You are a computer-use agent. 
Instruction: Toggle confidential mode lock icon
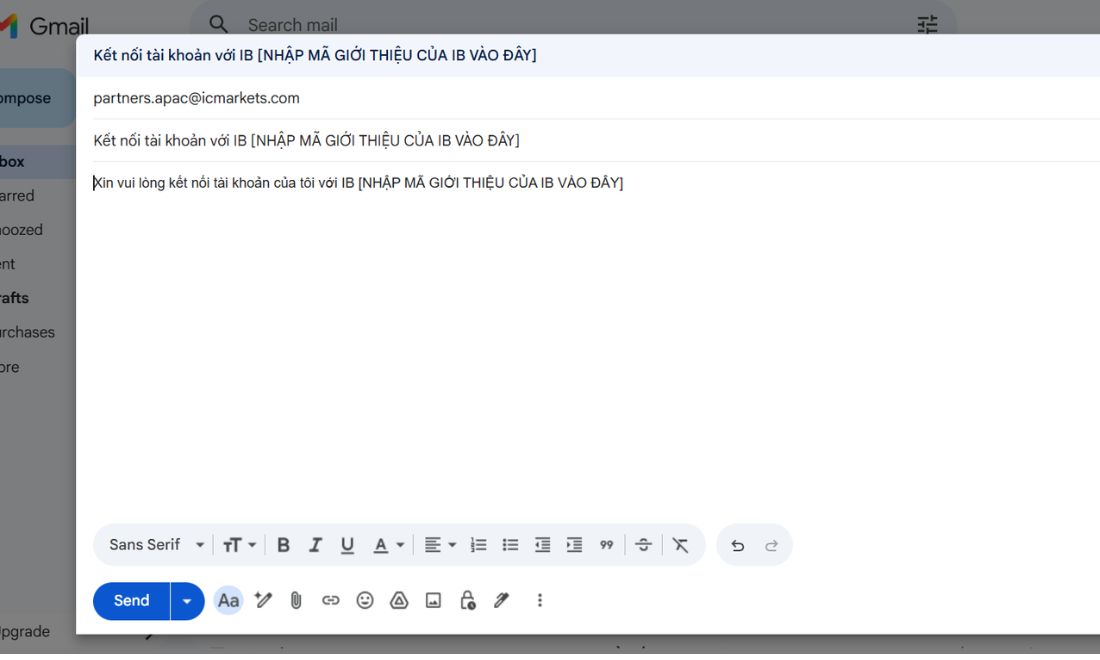coord(467,600)
